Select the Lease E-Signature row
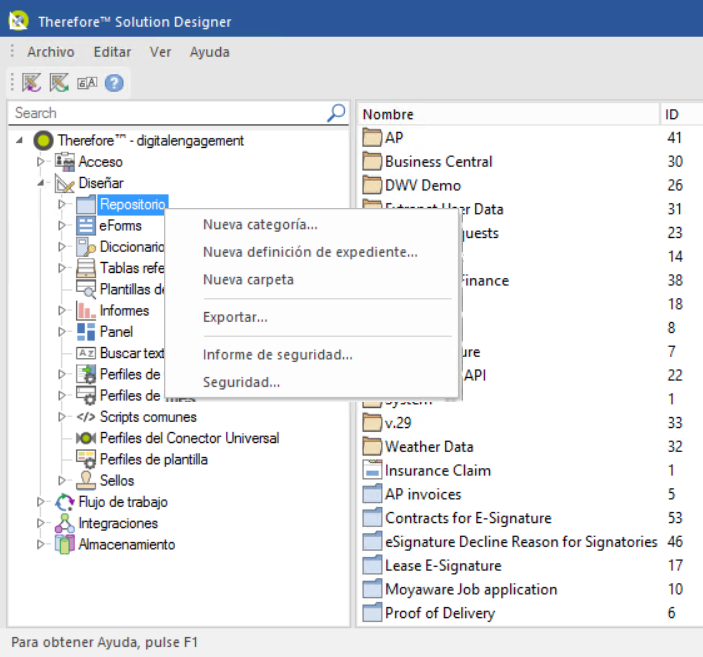The image size is (703, 657). pyautogui.click(x=531, y=566)
